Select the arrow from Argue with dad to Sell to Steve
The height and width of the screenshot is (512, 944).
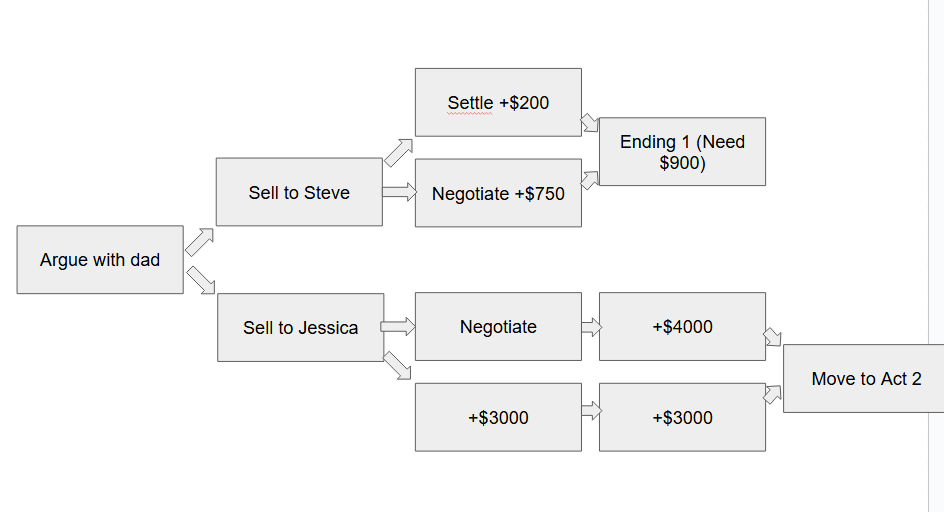click(x=199, y=242)
